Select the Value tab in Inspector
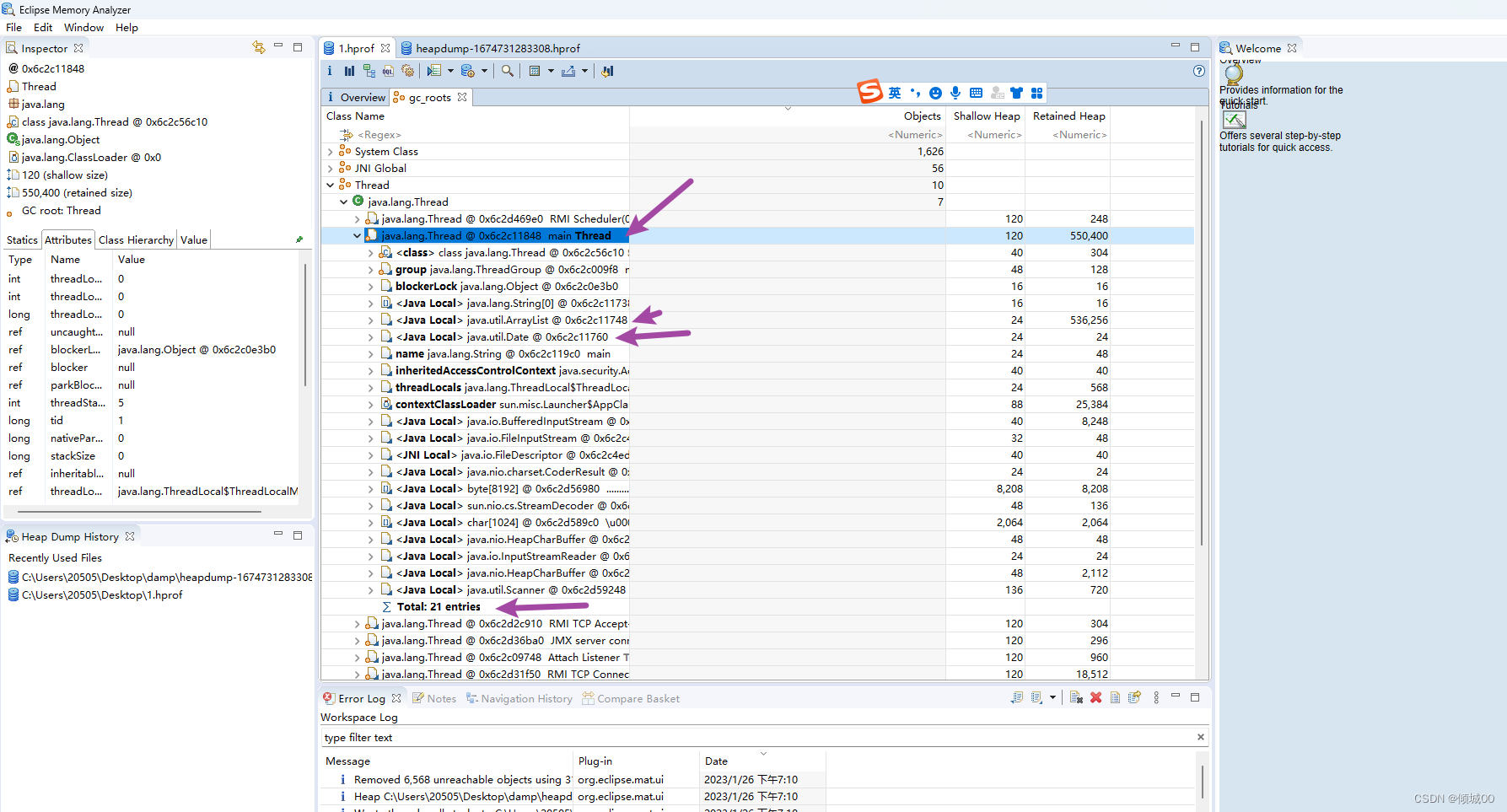 (x=194, y=240)
